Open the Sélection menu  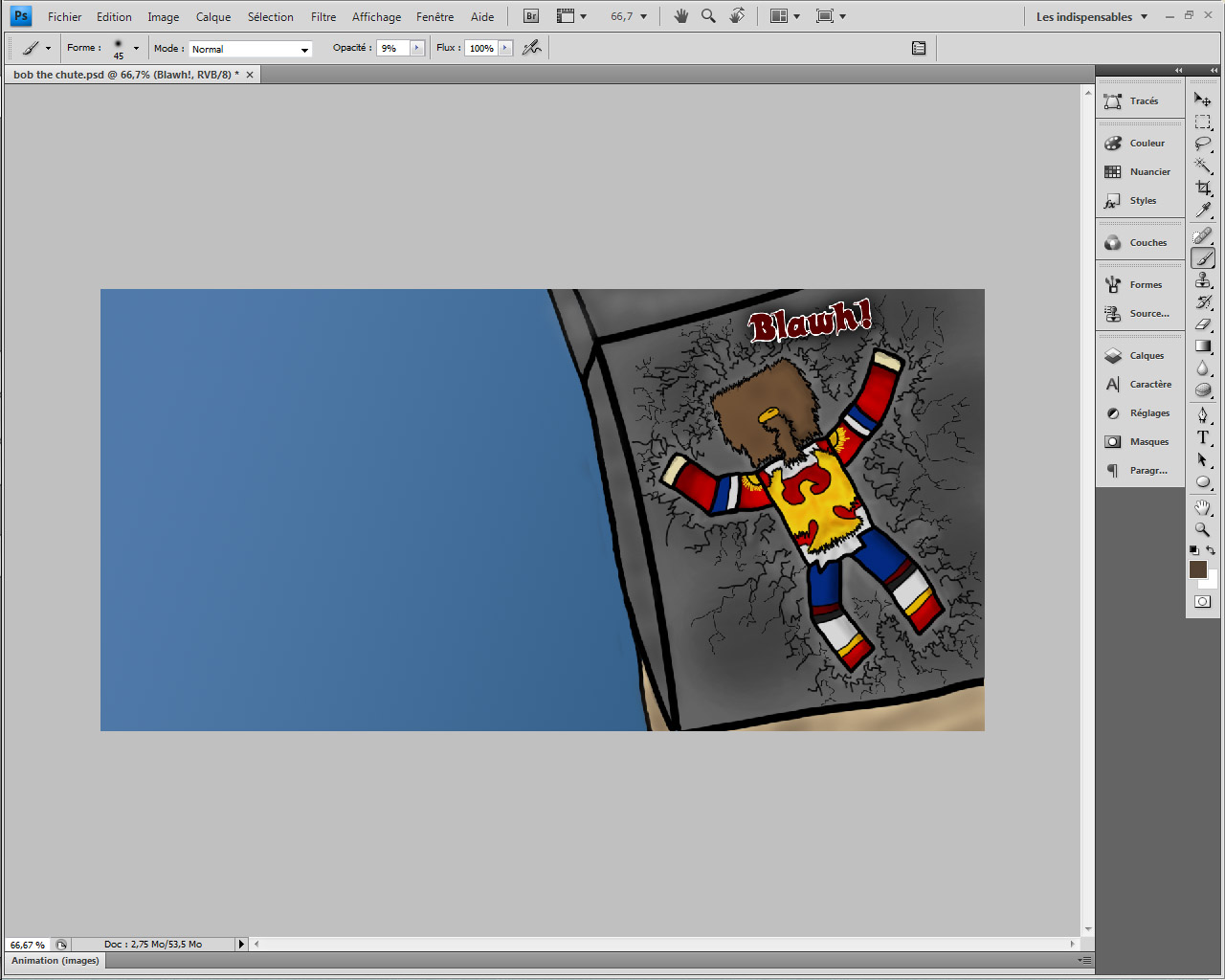pyautogui.click(x=271, y=16)
